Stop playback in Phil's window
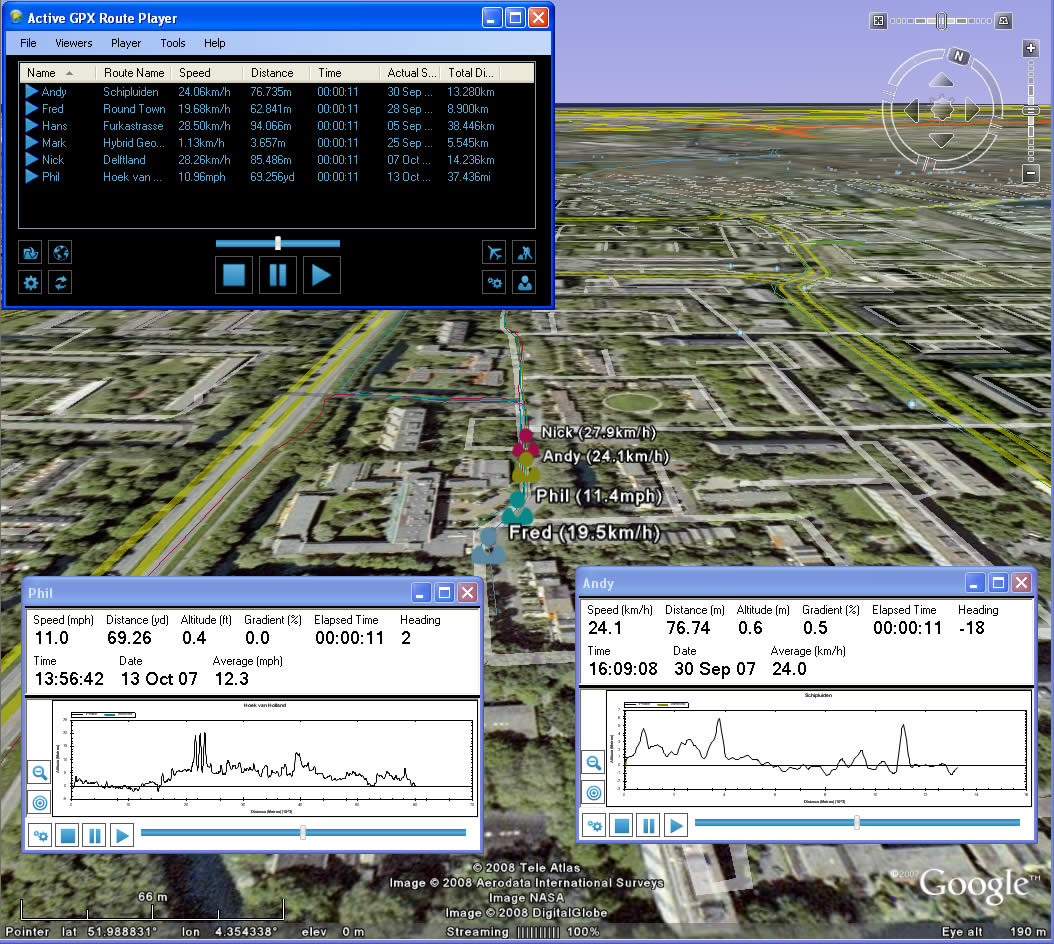Image resolution: width=1054 pixels, height=944 pixels. click(67, 835)
